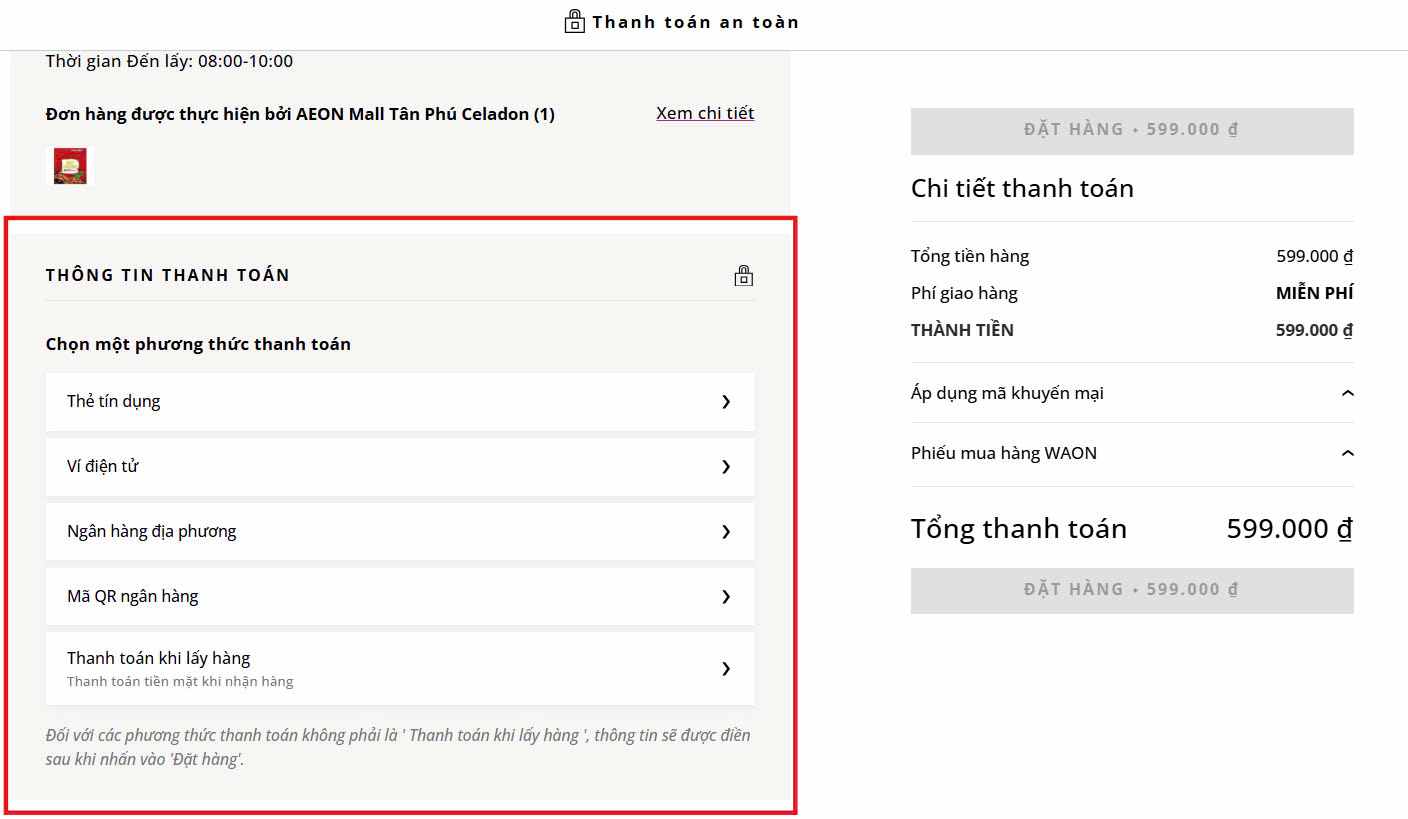Click the arrow icon on Mã QR ngân hàng row
Screen dimensions: 1408x819
coord(726,597)
